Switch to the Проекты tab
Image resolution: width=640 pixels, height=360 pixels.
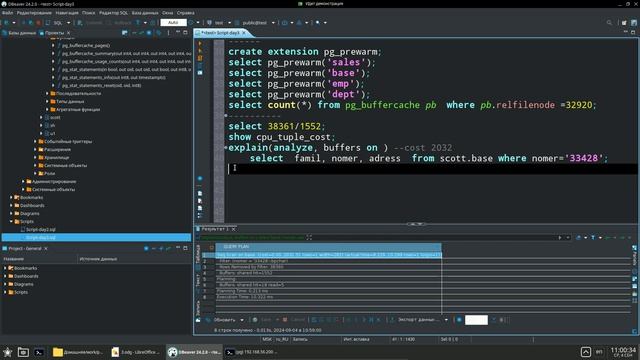(54, 33)
